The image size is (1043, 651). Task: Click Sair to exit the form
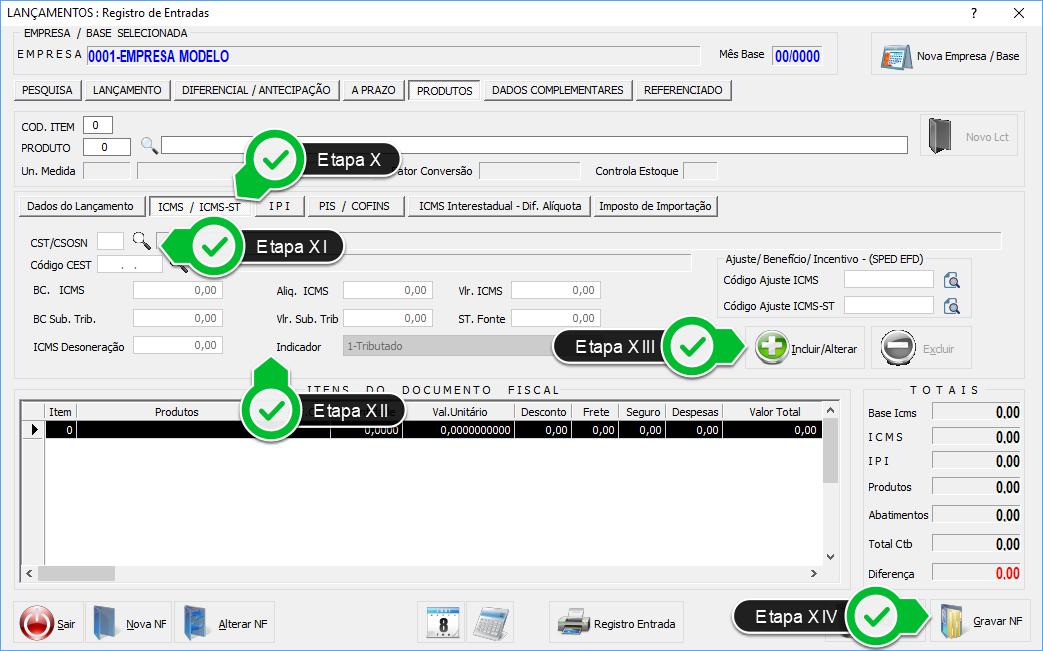[x=49, y=623]
